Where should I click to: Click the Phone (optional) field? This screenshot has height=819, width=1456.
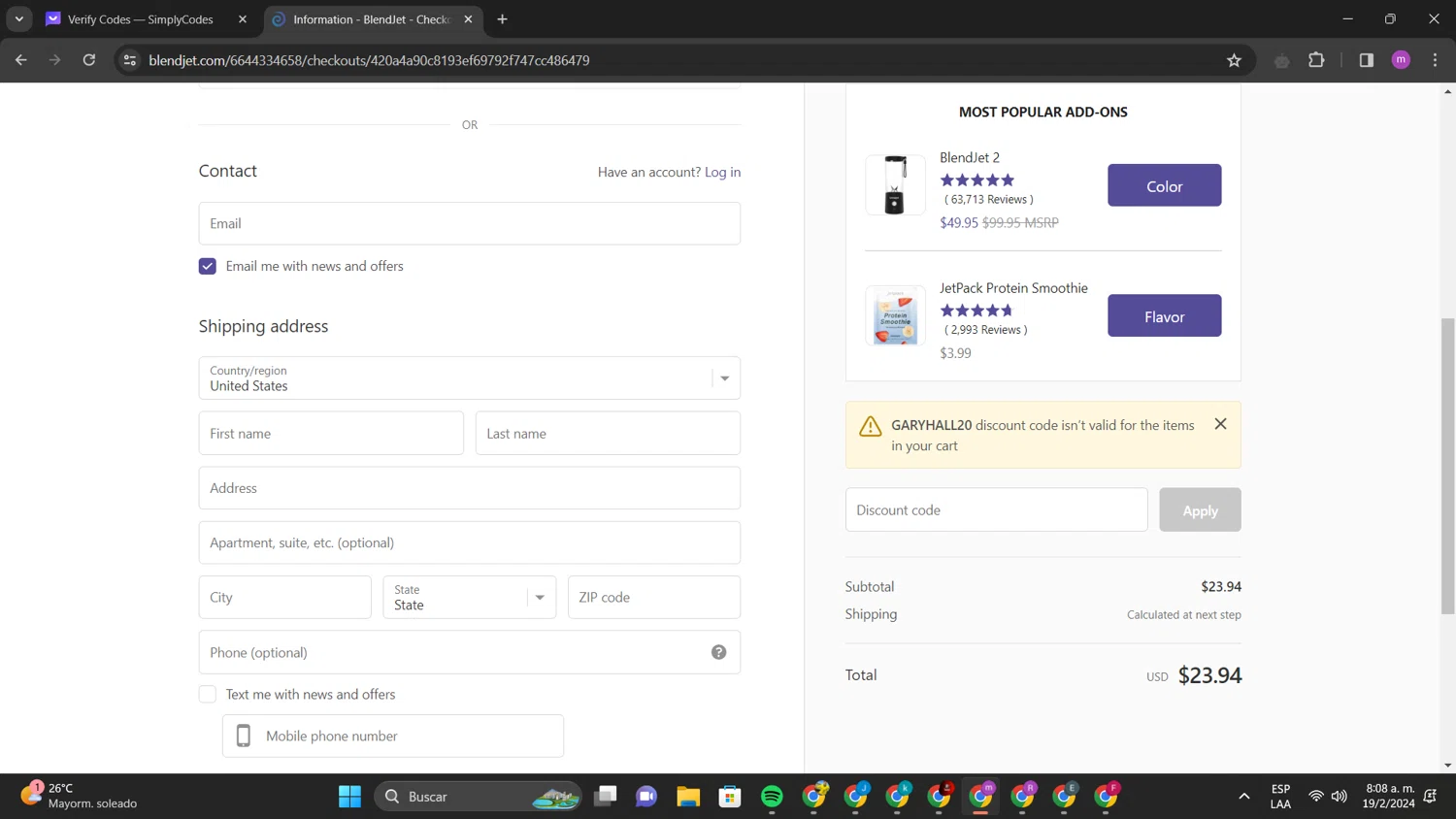click(x=470, y=652)
